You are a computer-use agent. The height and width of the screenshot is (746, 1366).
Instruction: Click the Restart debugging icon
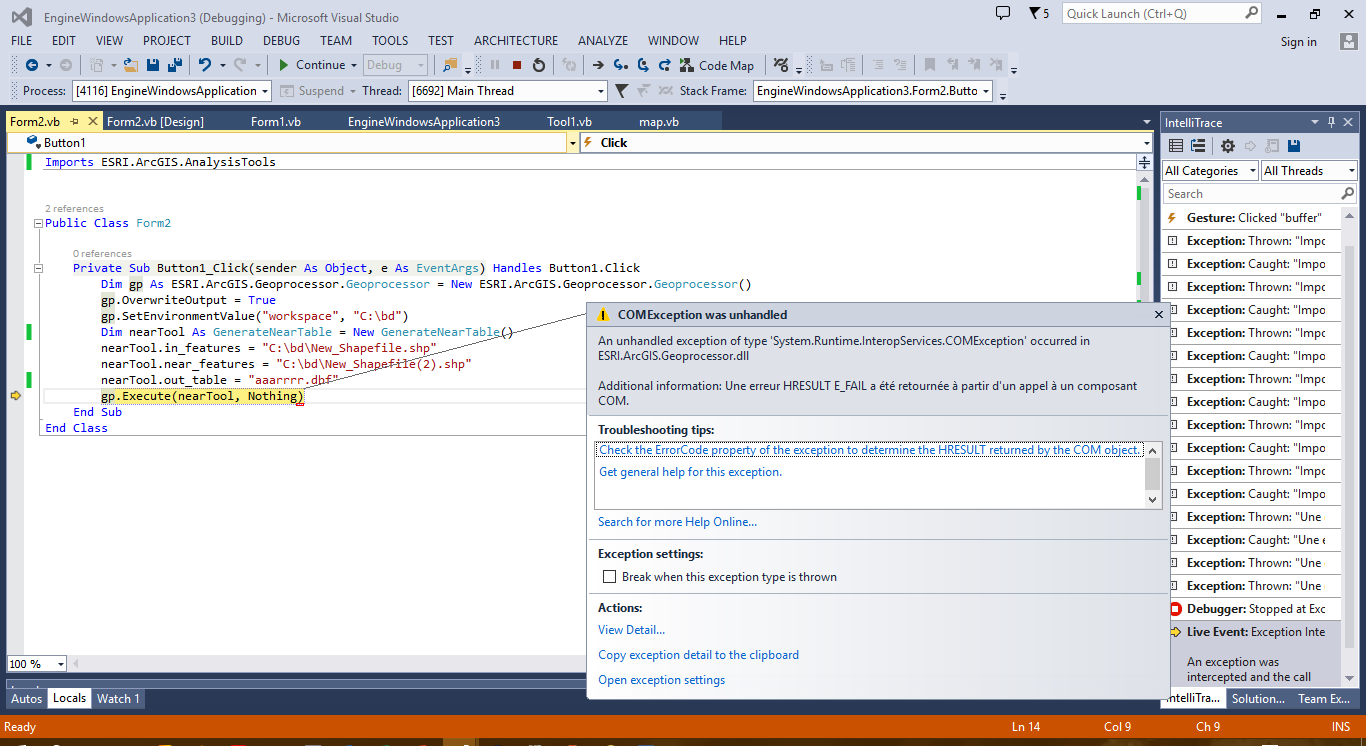coord(539,65)
